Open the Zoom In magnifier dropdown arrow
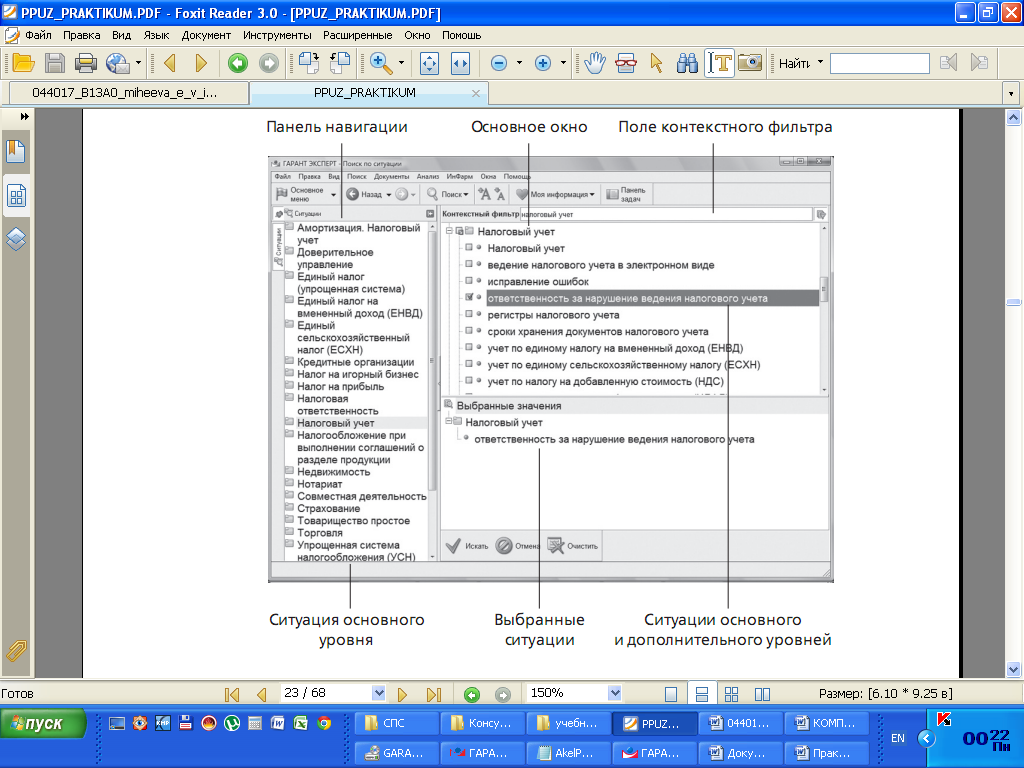Screen dimensions: 1024x768 coord(401,63)
